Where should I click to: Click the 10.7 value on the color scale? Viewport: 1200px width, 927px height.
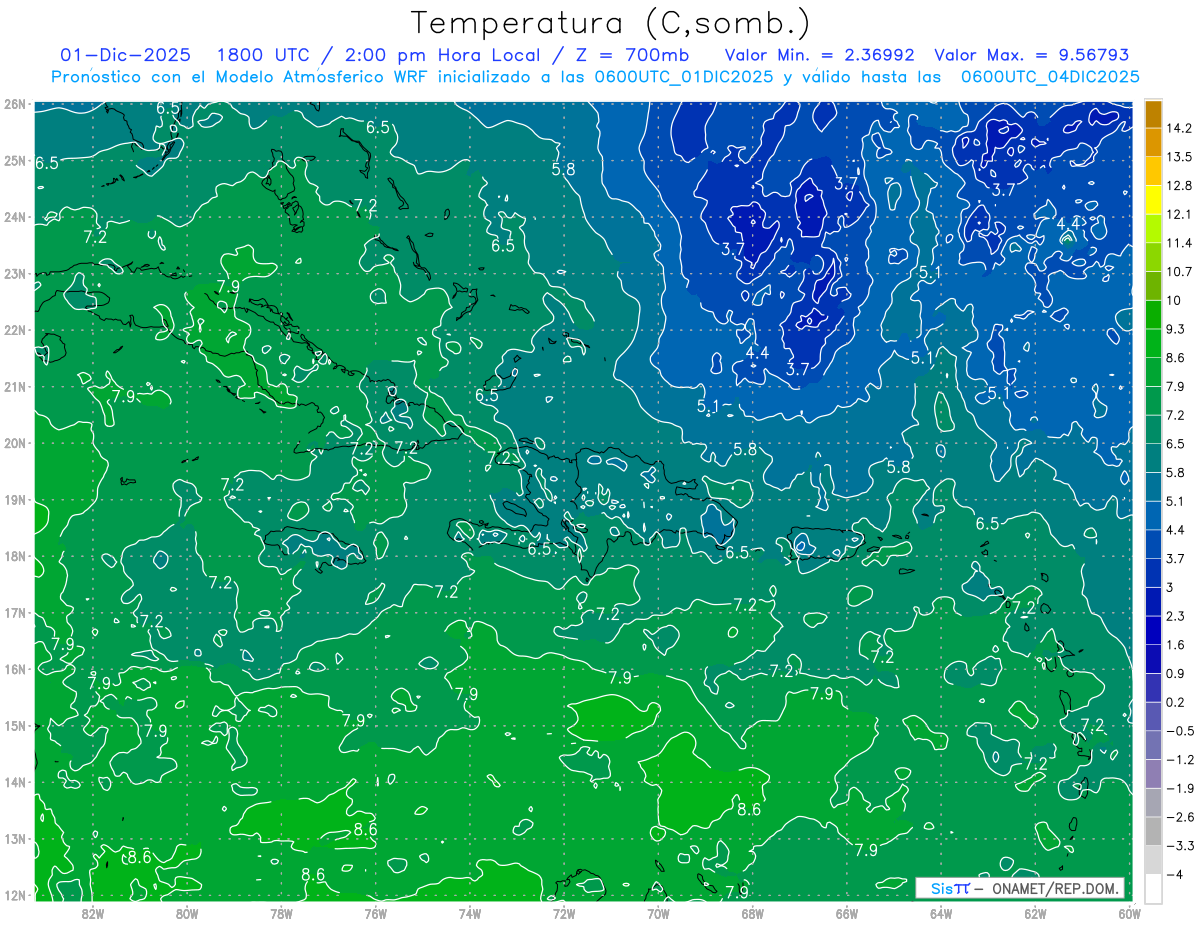click(1179, 271)
